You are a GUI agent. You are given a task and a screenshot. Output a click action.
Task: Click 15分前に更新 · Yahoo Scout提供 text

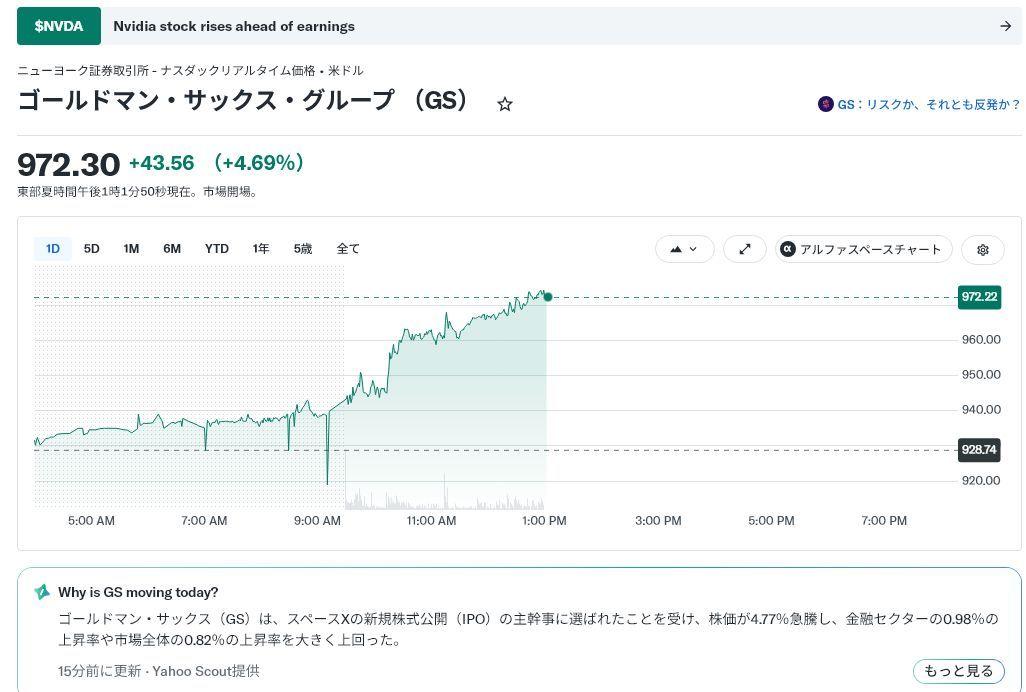click(x=158, y=671)
